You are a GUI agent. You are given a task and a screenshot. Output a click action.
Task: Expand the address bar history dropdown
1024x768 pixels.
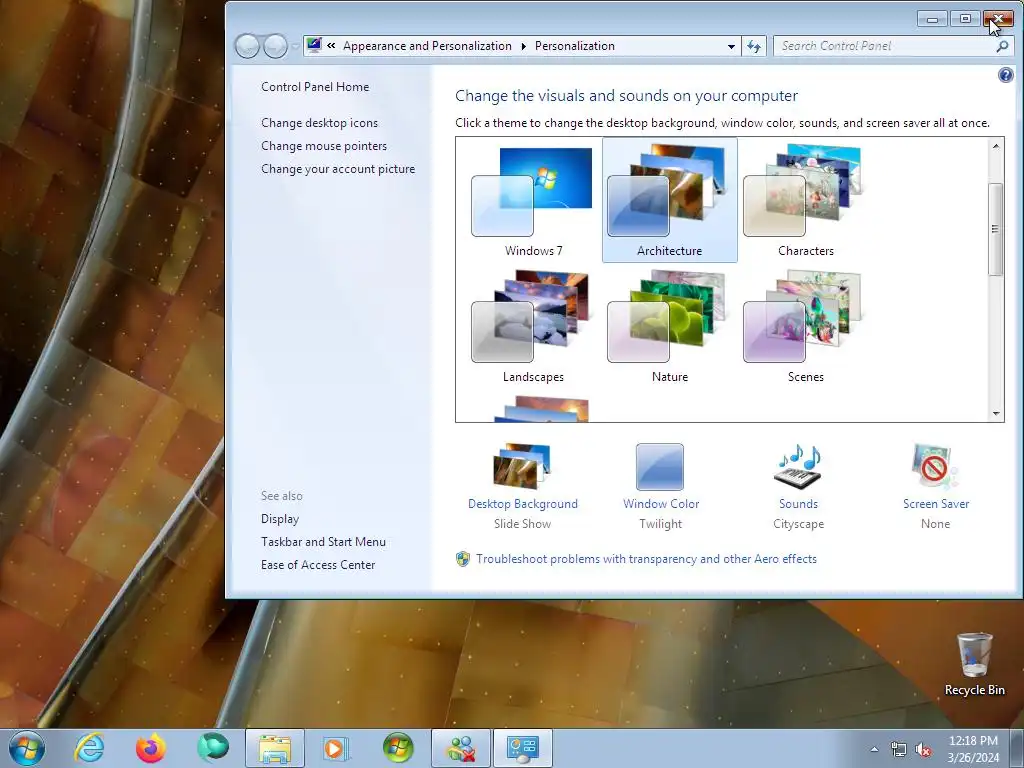coord(731,46)
